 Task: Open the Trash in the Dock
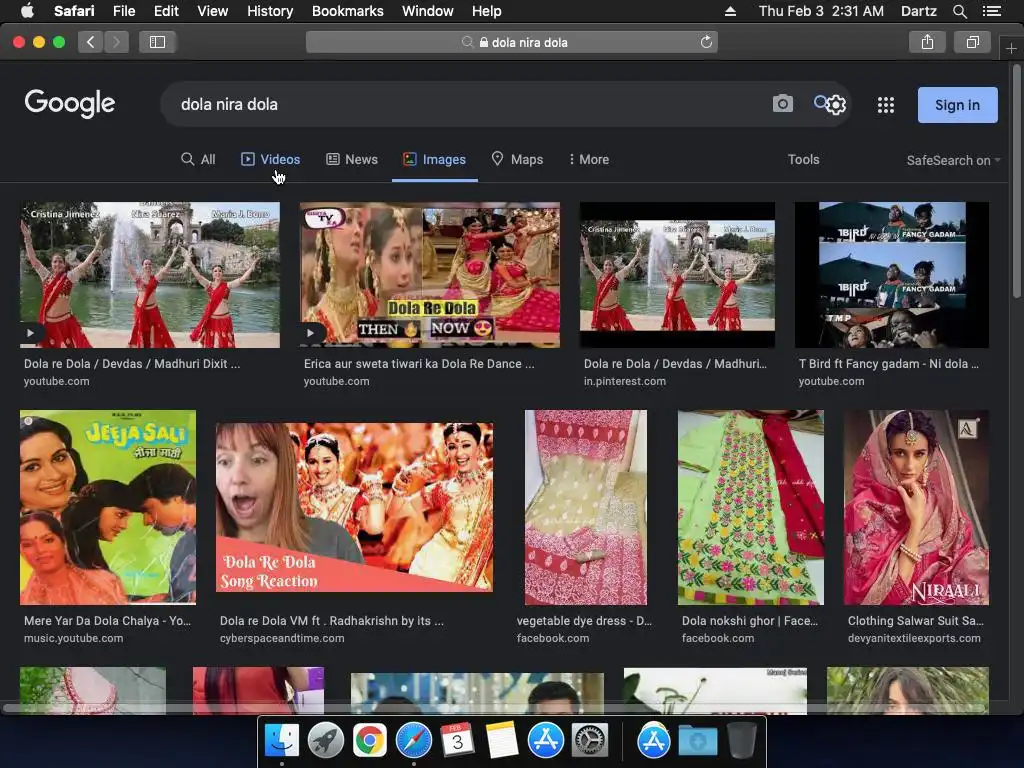pyautogui.click(x=742, y=740)
